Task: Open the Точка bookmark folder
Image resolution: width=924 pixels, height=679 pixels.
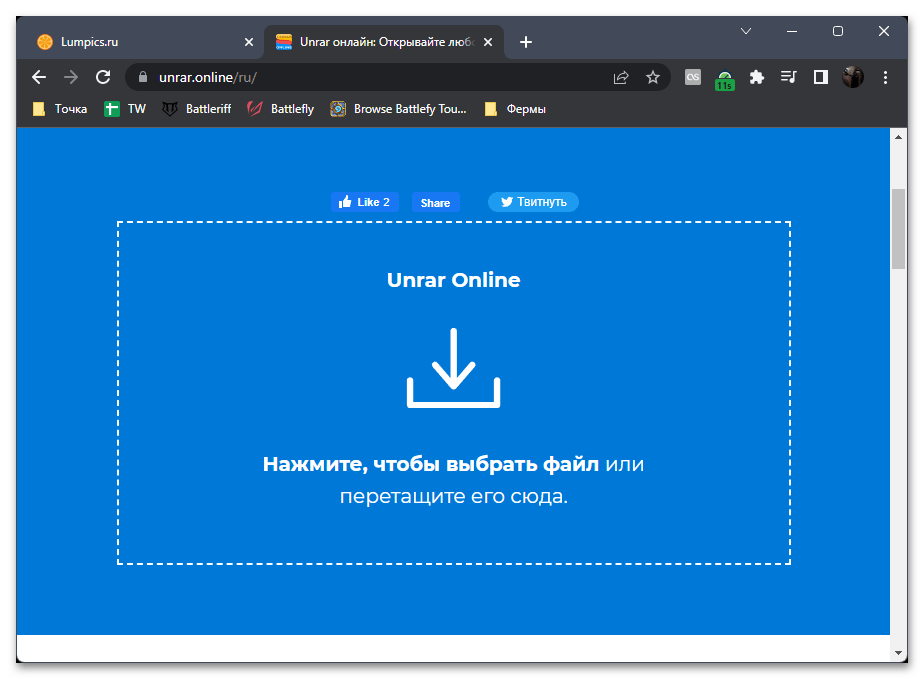Action: coord(60,109)
